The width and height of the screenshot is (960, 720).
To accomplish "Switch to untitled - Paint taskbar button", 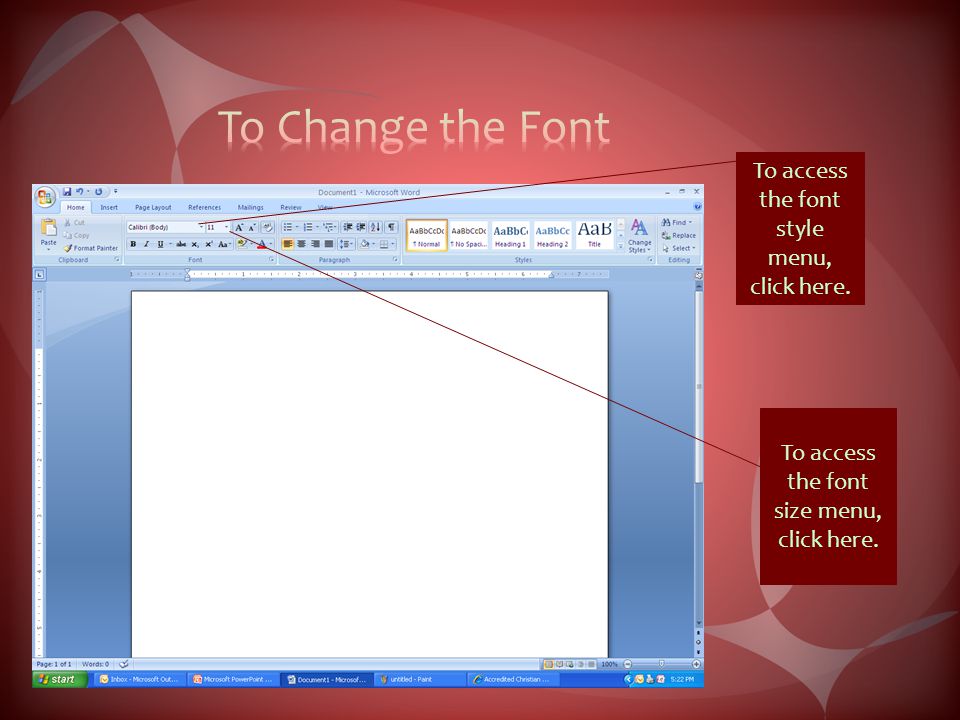I will pyautogui.click(x=419, y=679).
